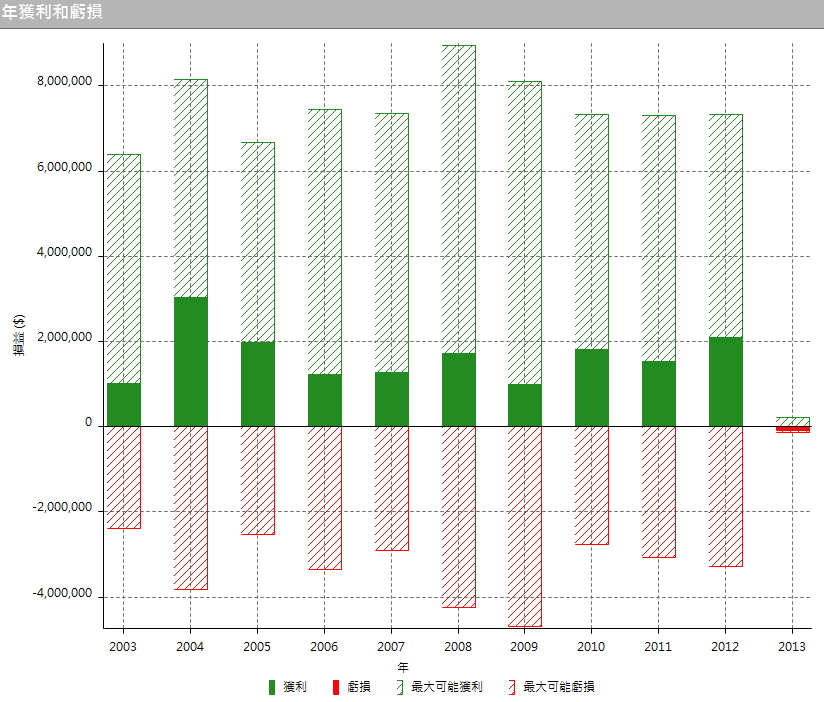Click the 0 y-axis value

pos(88,422)
